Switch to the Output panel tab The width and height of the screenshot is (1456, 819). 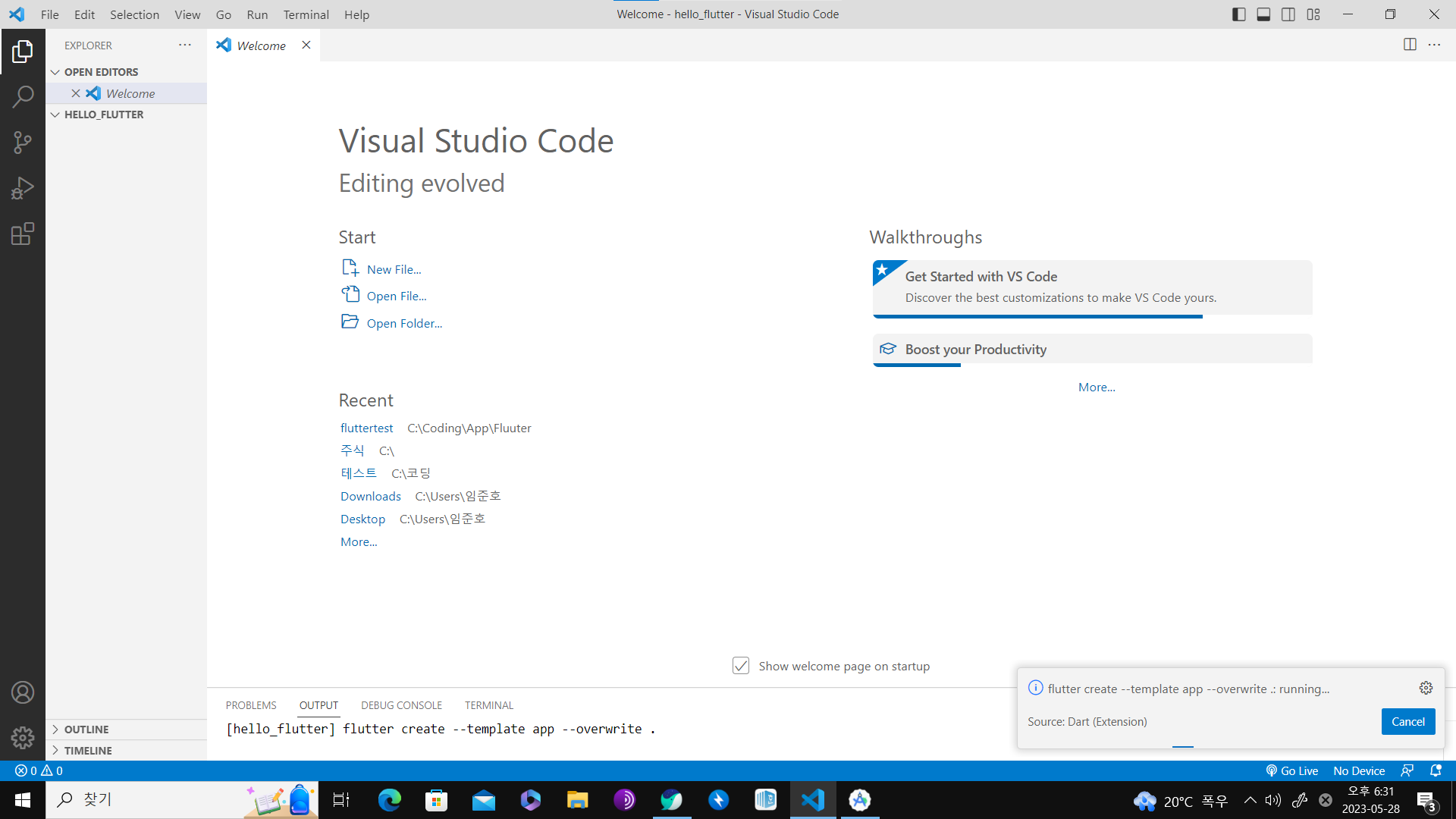coord(318,705)
